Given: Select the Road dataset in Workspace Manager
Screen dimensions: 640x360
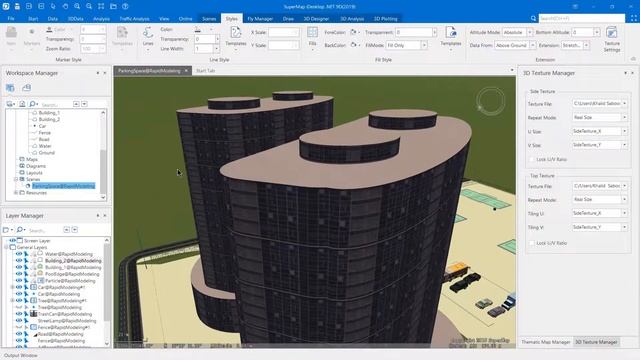Looking at the screenshot, I should coord(44,139).
